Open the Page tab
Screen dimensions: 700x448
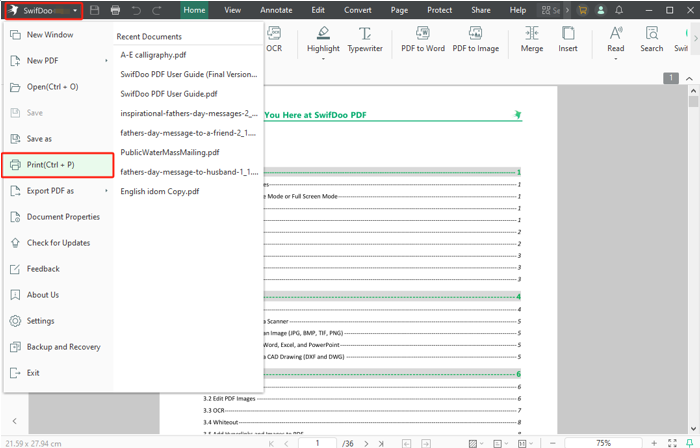(x=399, y=10)
